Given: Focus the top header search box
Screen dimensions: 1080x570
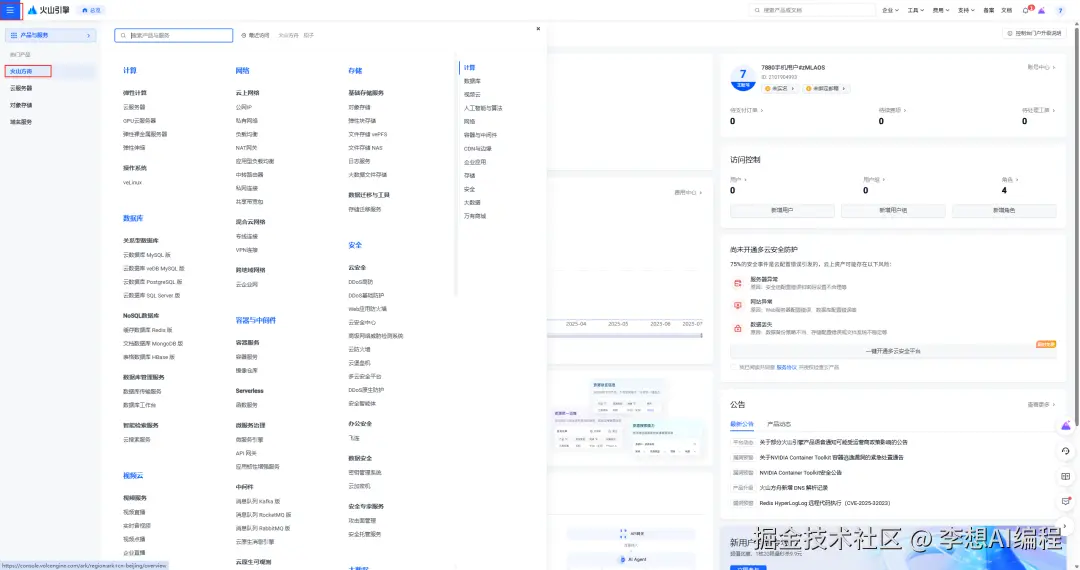Looking at the screenshot, I should coord(812,10).
